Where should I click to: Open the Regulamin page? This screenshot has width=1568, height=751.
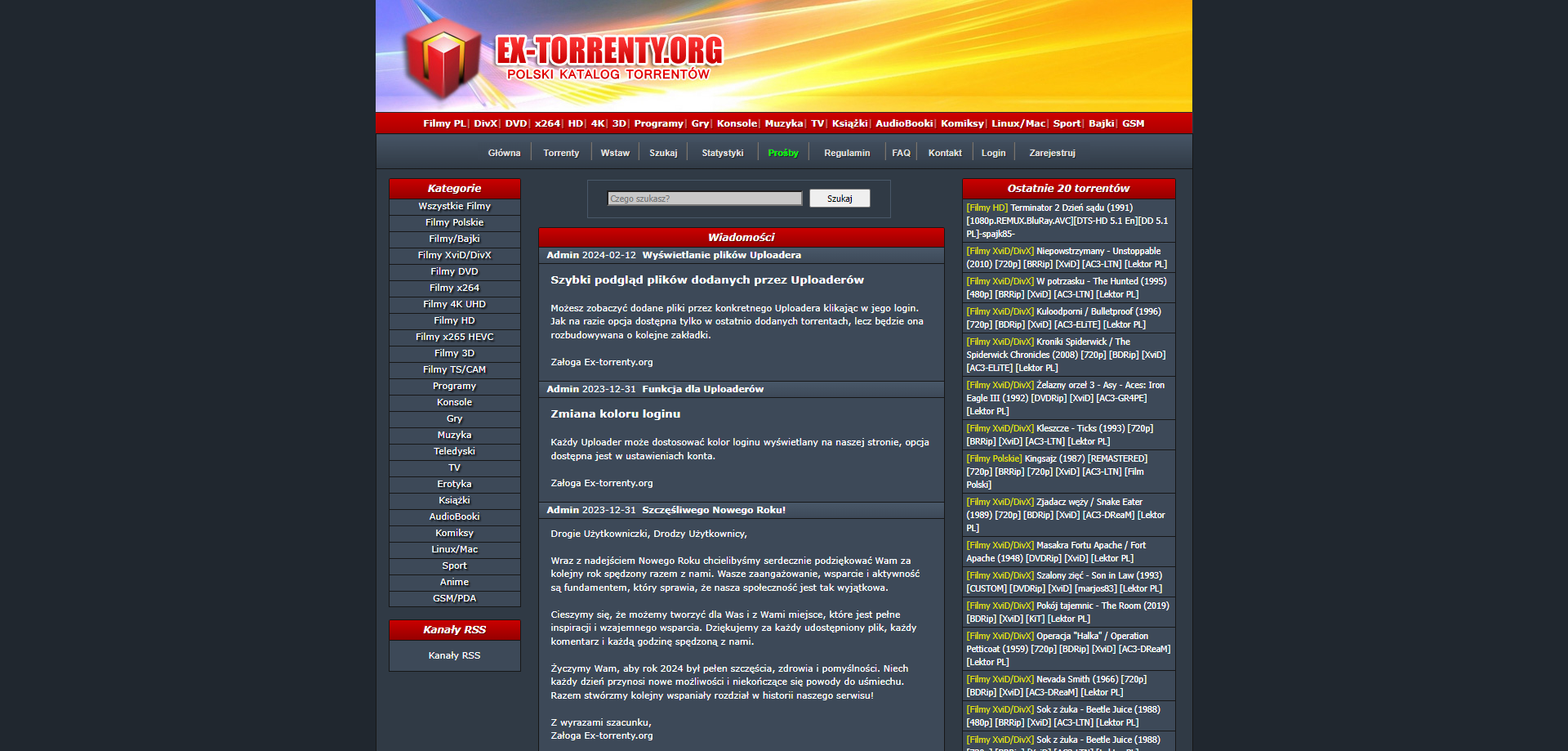(847, 152)
